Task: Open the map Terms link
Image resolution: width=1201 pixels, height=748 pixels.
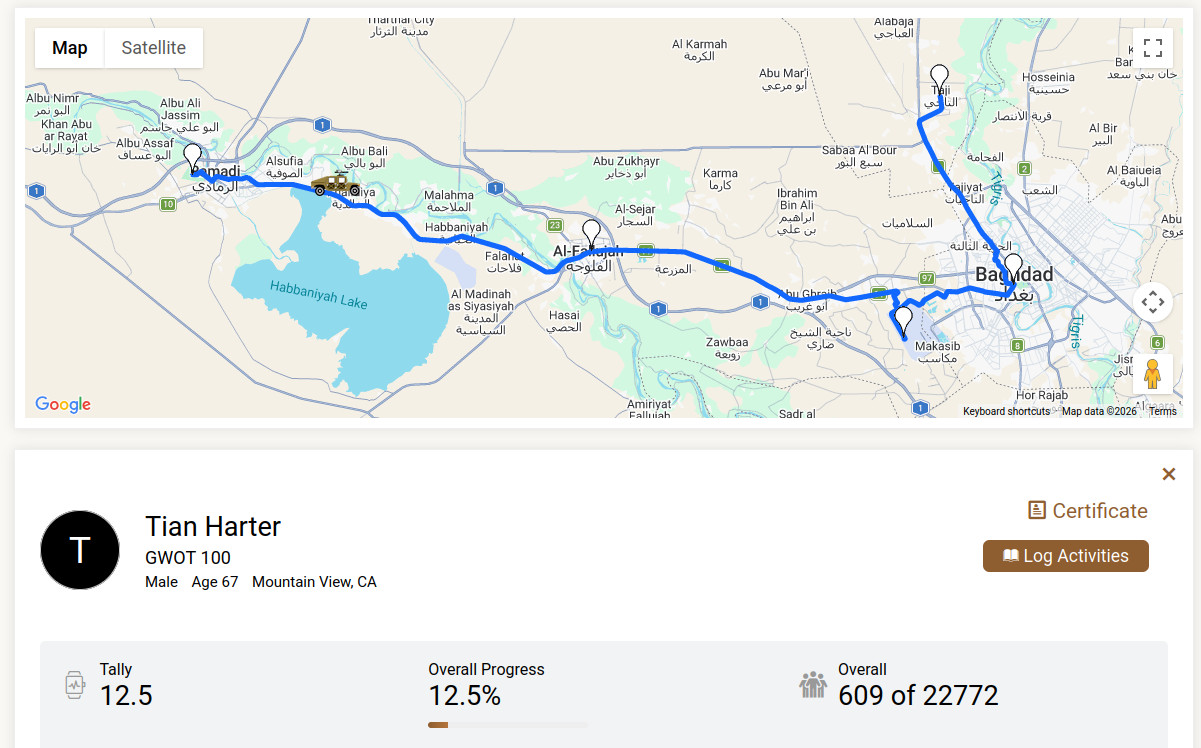Action: [x=1162, y=411]
